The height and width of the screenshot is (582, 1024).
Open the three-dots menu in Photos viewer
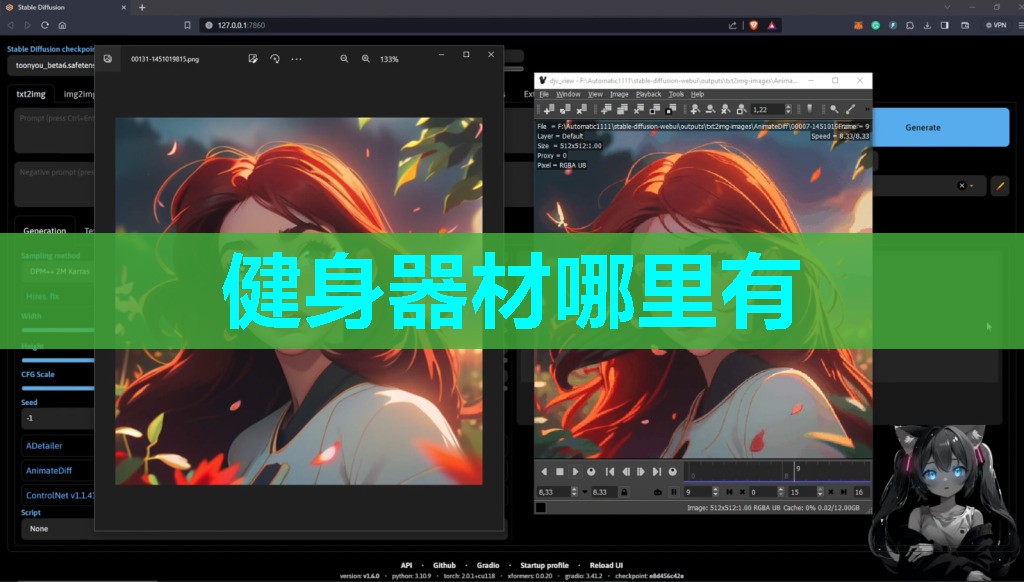[296, 59]
